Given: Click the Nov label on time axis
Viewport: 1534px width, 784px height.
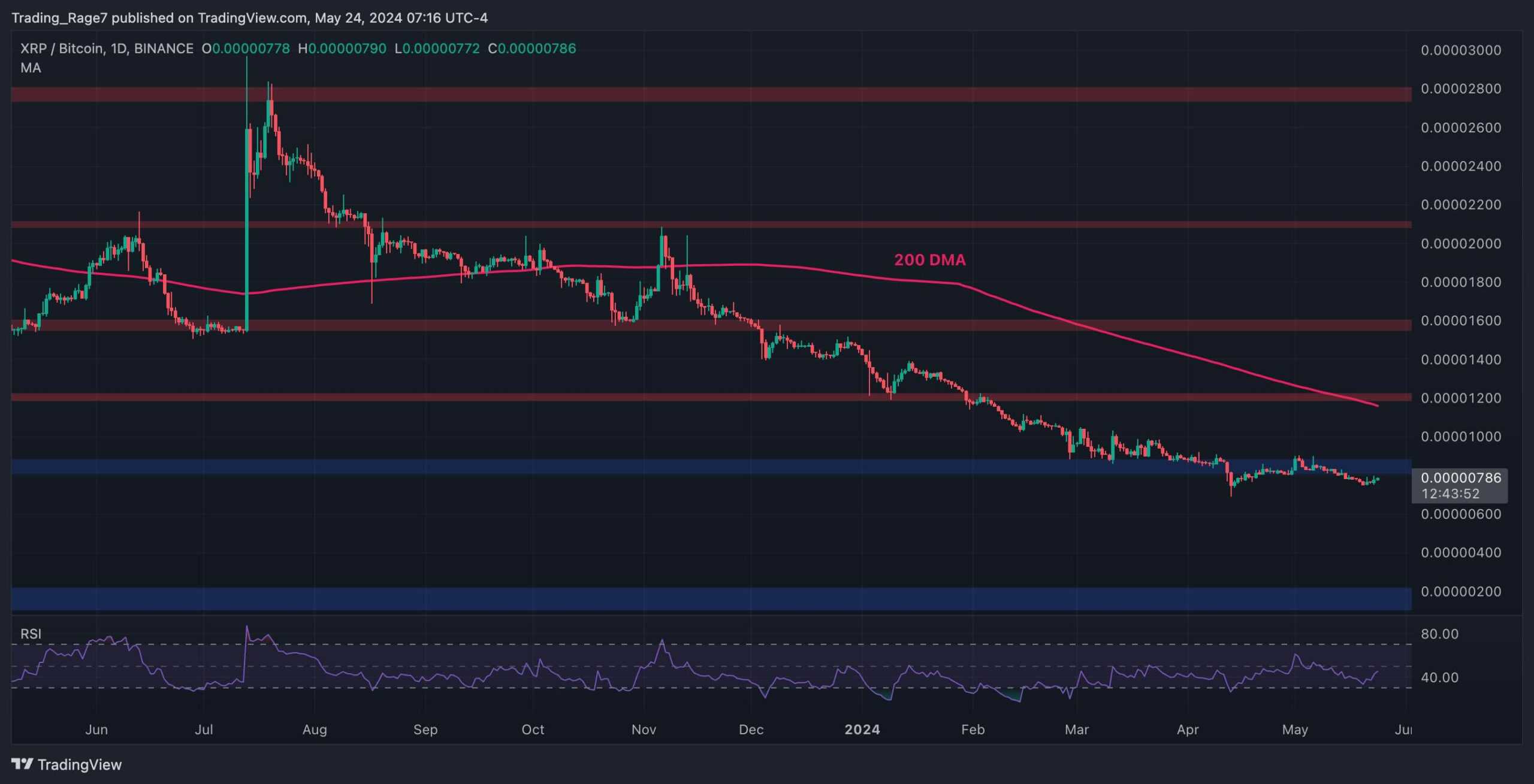Looking at the screenshot, I should pos(644,729).
